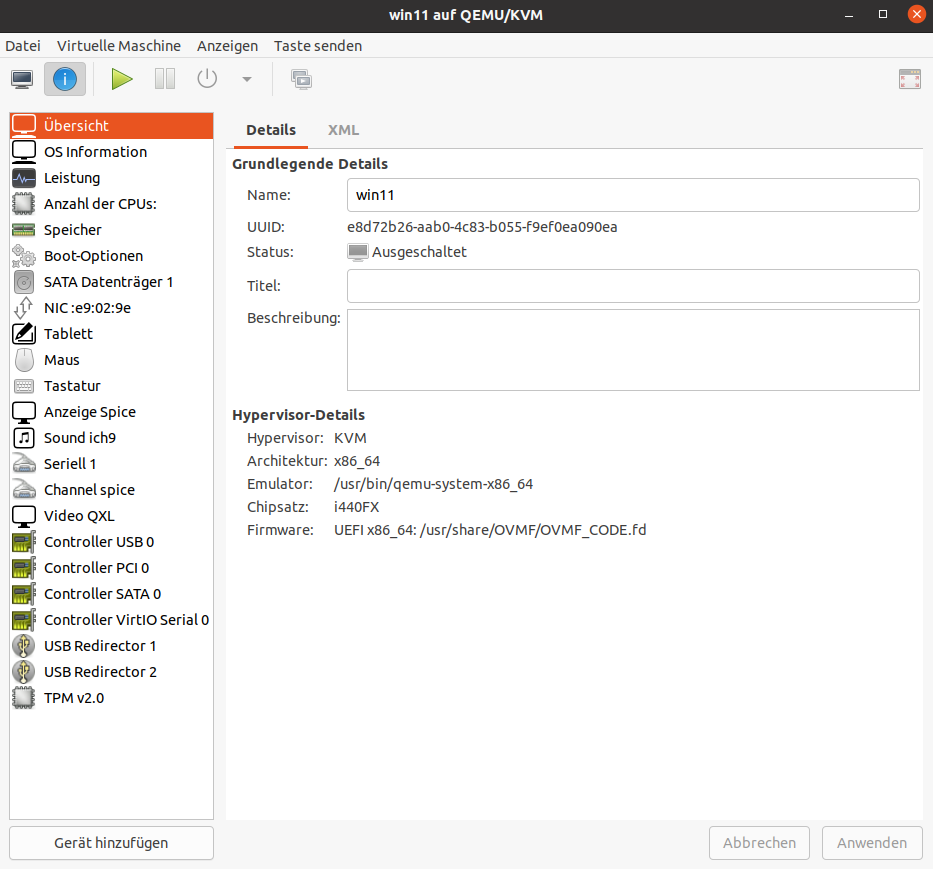Screen dimensions: 933x869
Task: Click the pause virtual machine icon
Action: [165, 79]
